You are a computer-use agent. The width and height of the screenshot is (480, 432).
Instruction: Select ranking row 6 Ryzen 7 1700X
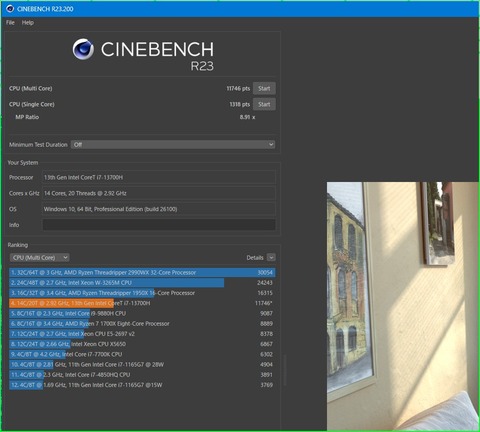[142, 324]
